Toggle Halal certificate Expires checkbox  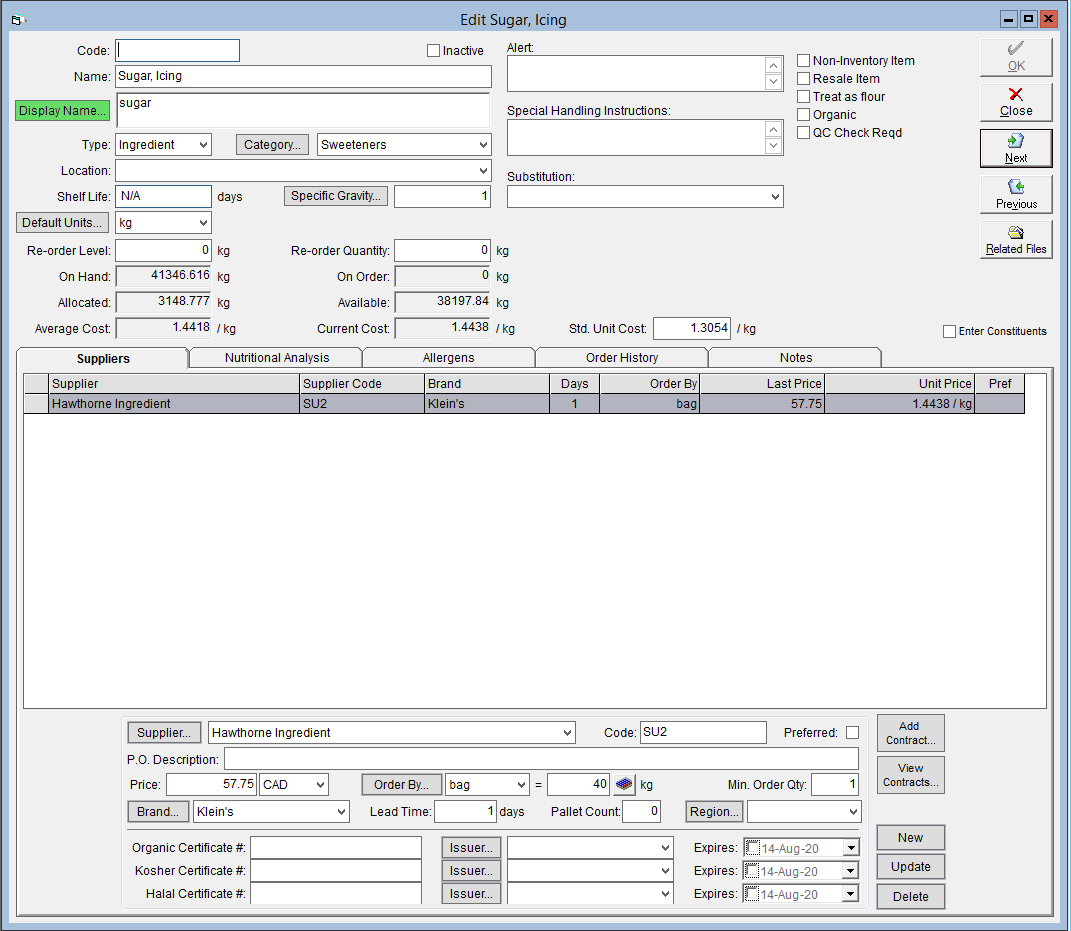pos(752,893)
